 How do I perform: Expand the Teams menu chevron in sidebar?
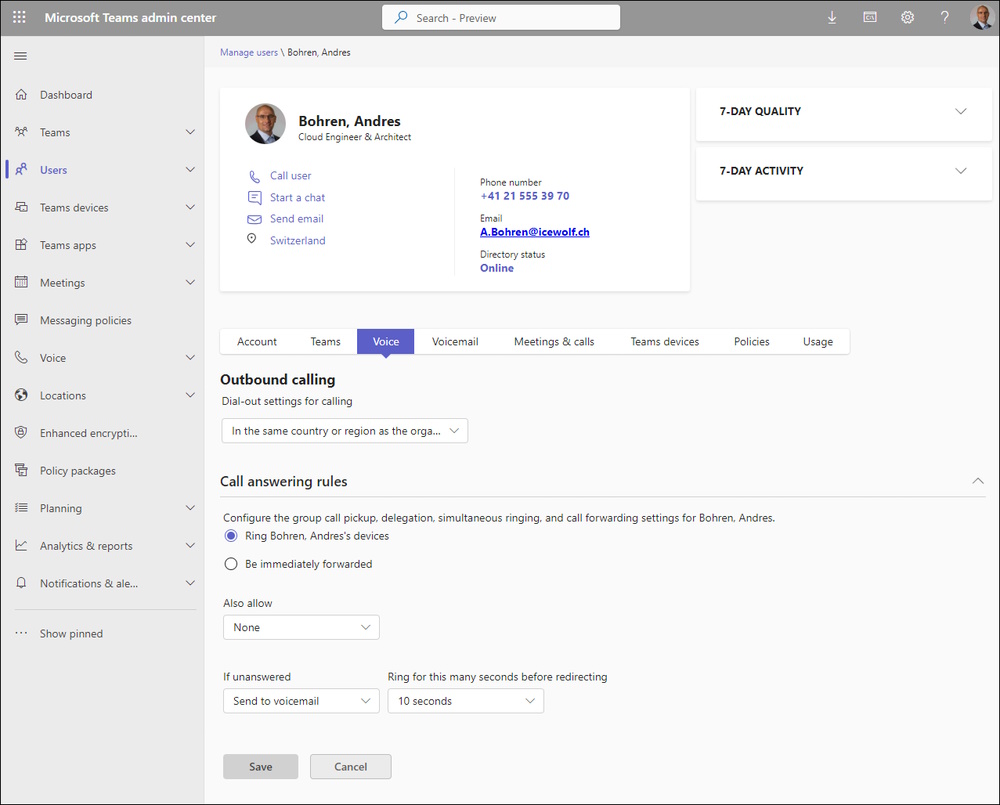[190, 132]
